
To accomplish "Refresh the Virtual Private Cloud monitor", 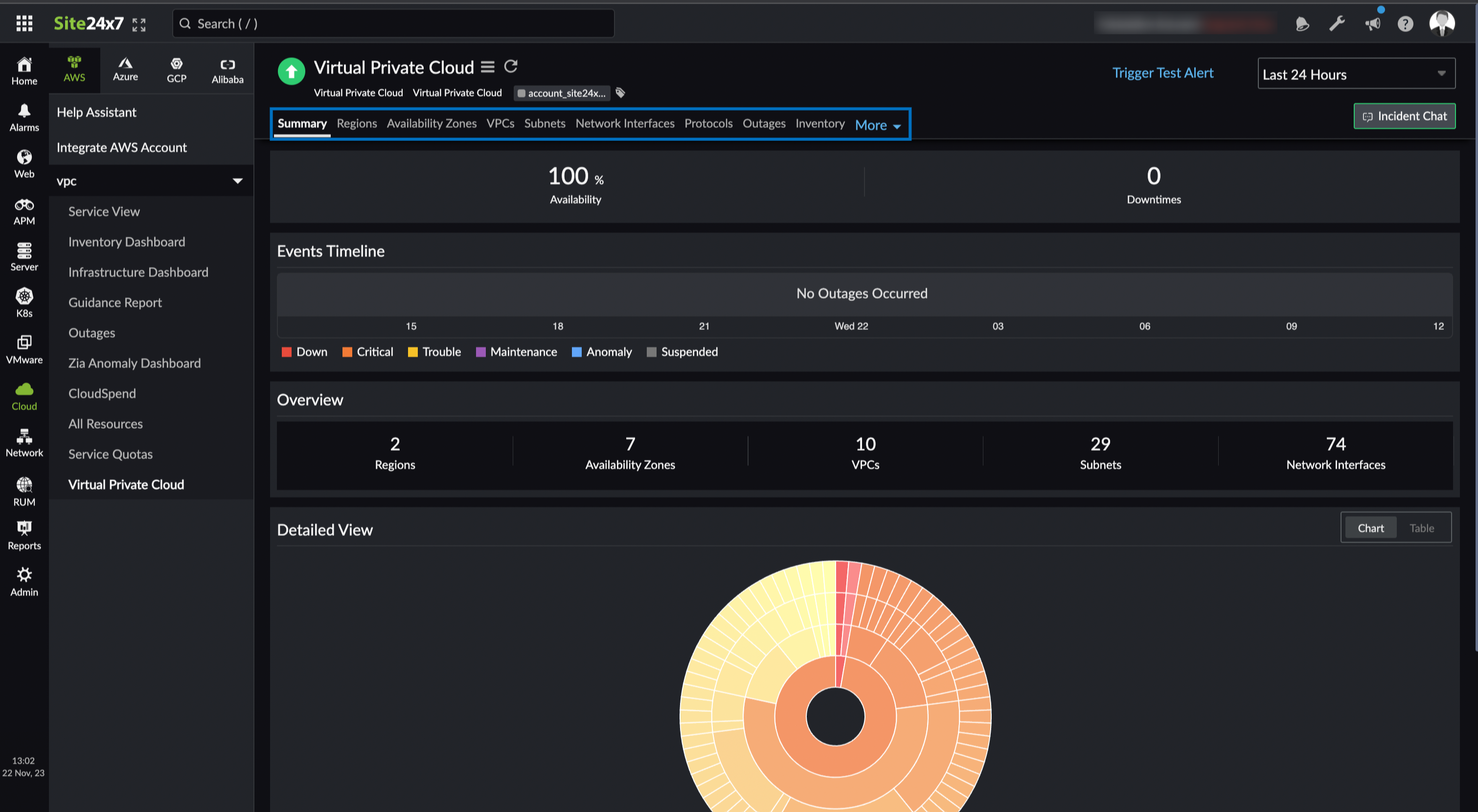I will click(511, 67).
